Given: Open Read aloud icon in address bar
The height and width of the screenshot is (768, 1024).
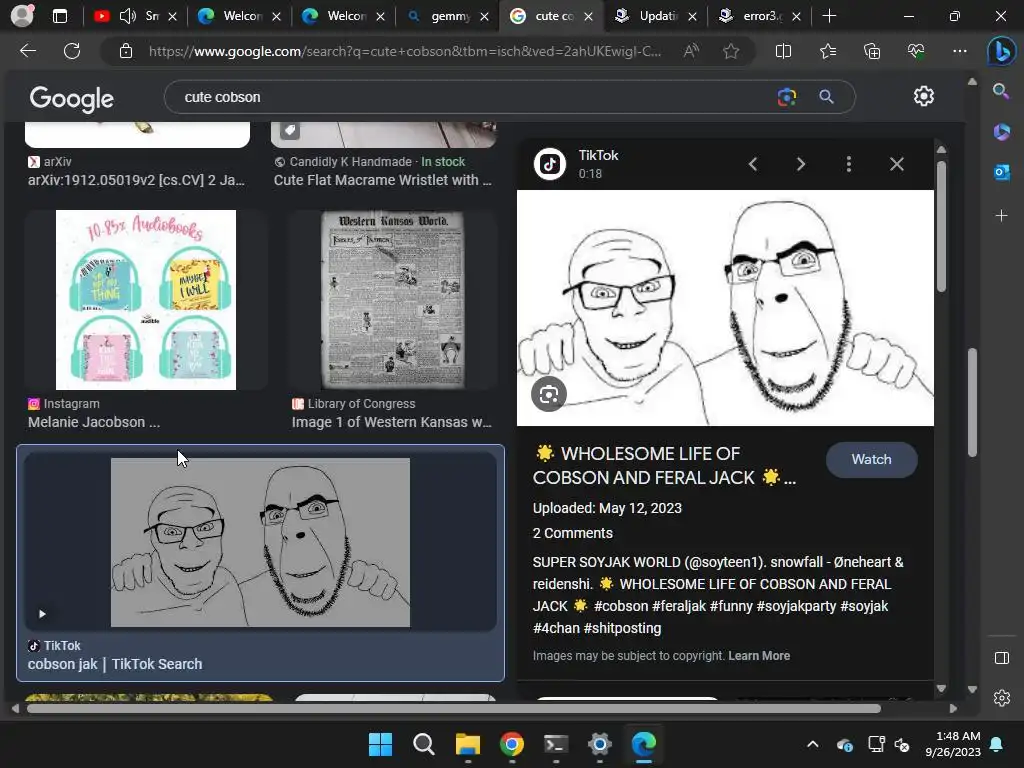Looking at the screenshot, I should pos(690,51).
